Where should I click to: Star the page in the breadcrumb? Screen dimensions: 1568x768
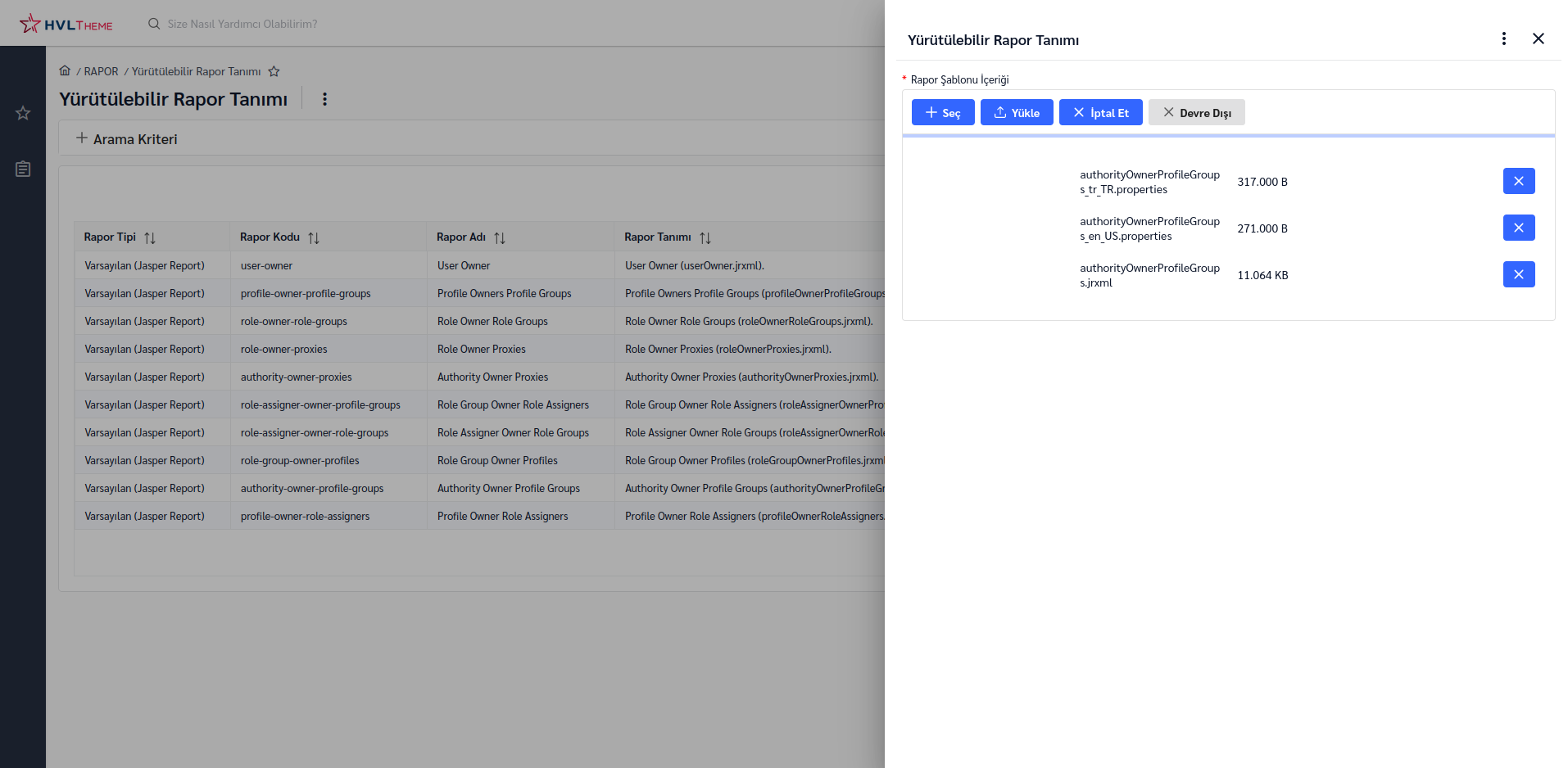(x=274, y=71)
